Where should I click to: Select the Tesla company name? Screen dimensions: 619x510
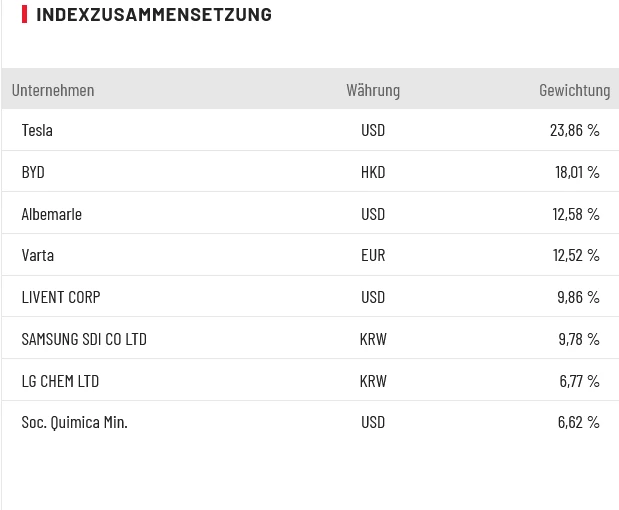pyautogui.click(x=37, y=130)
